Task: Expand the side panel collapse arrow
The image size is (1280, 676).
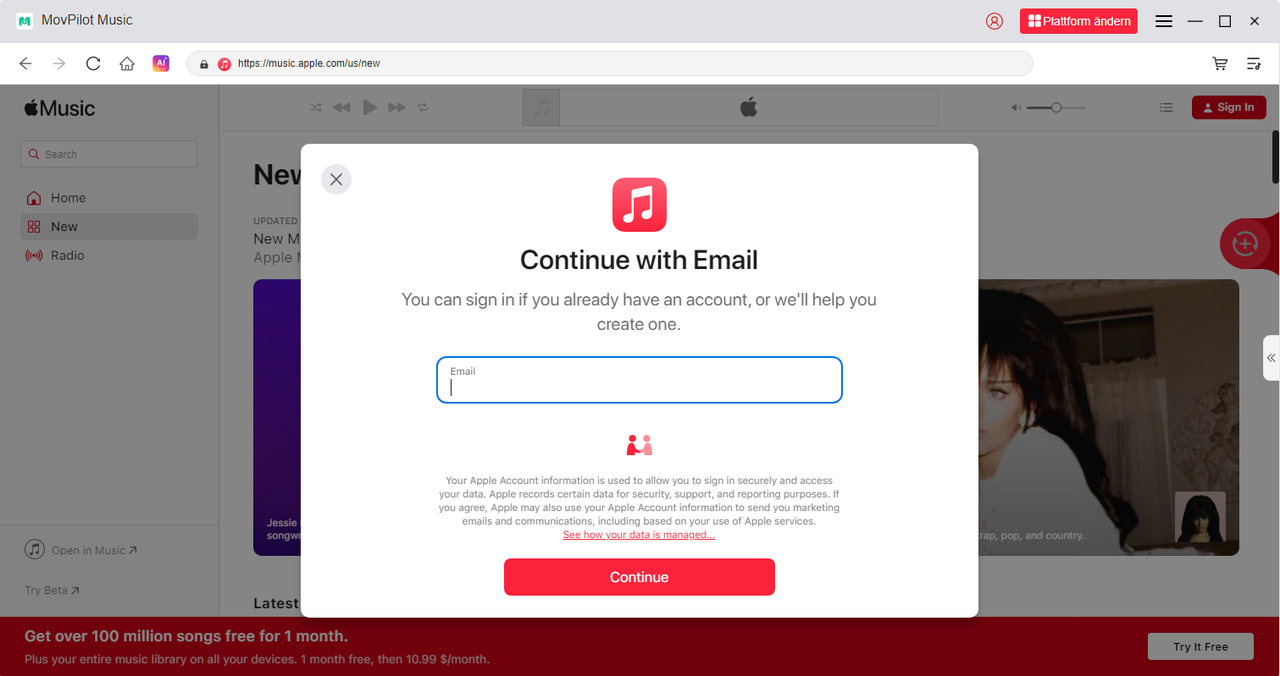Action: tap(1271, 358)
